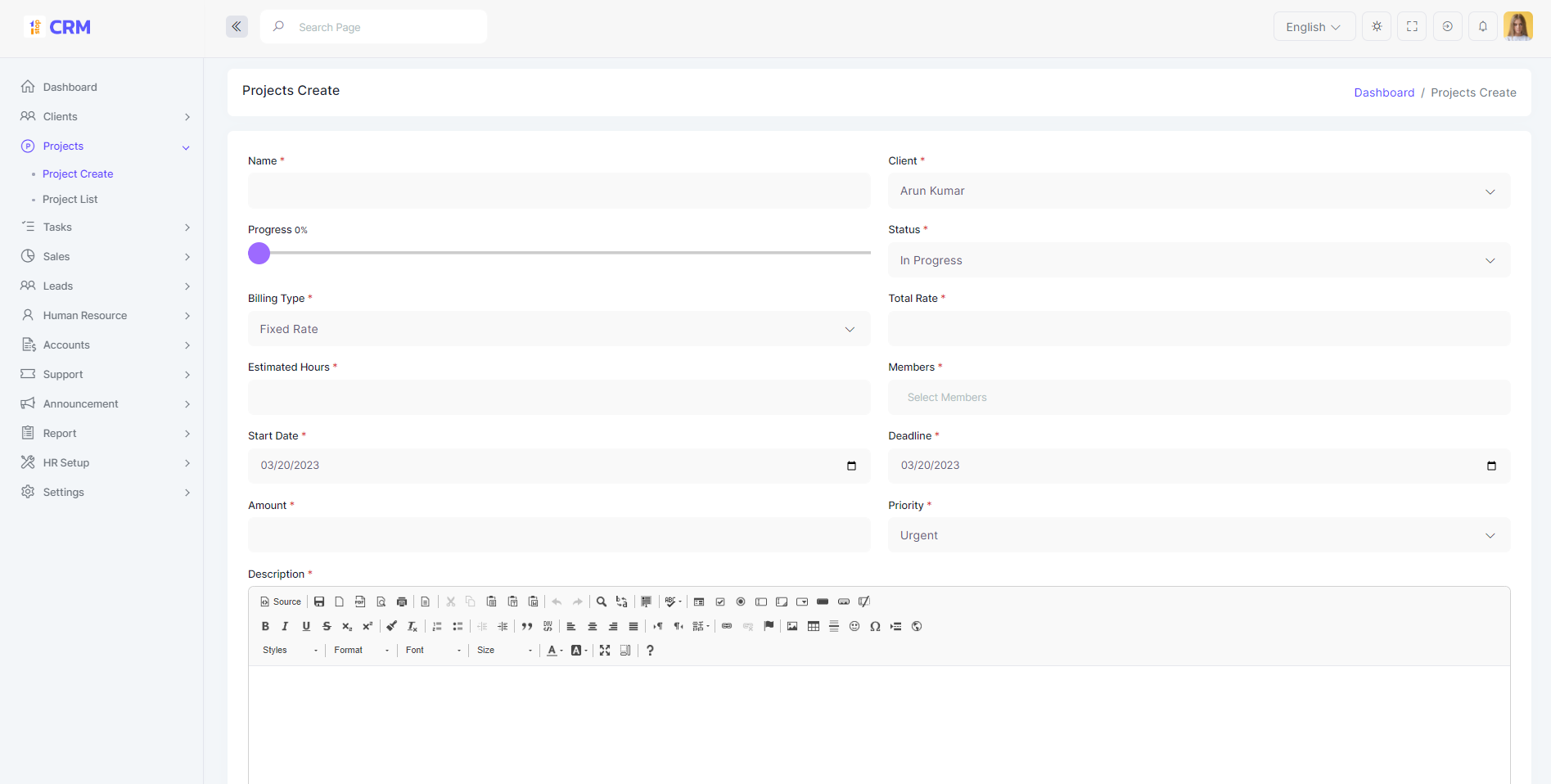Click the notification bell icon
The height and width of the screenshot is (784, 1551).
pyautogui.click(x=1482, y=27)
